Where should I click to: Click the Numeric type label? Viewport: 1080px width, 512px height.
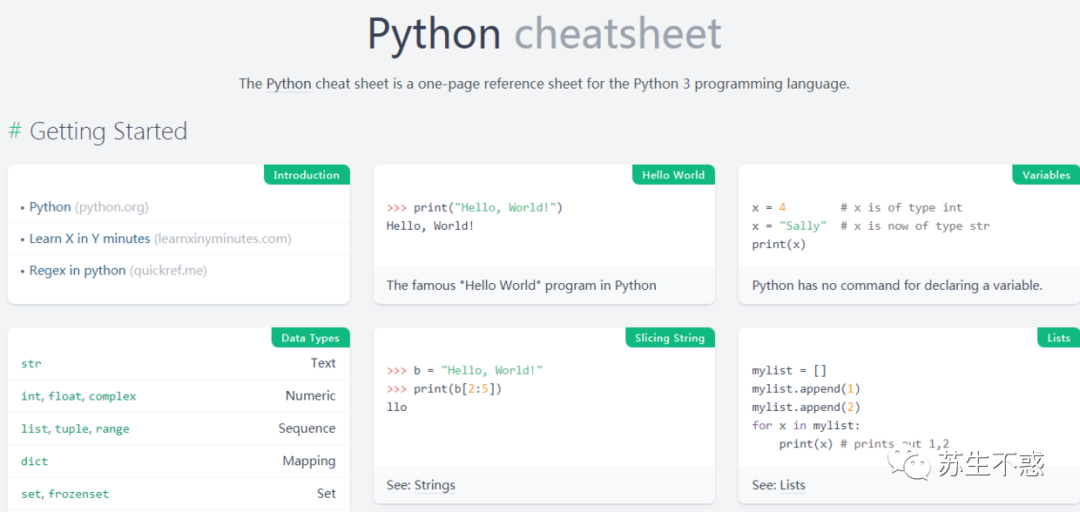[x=311, y=396]
